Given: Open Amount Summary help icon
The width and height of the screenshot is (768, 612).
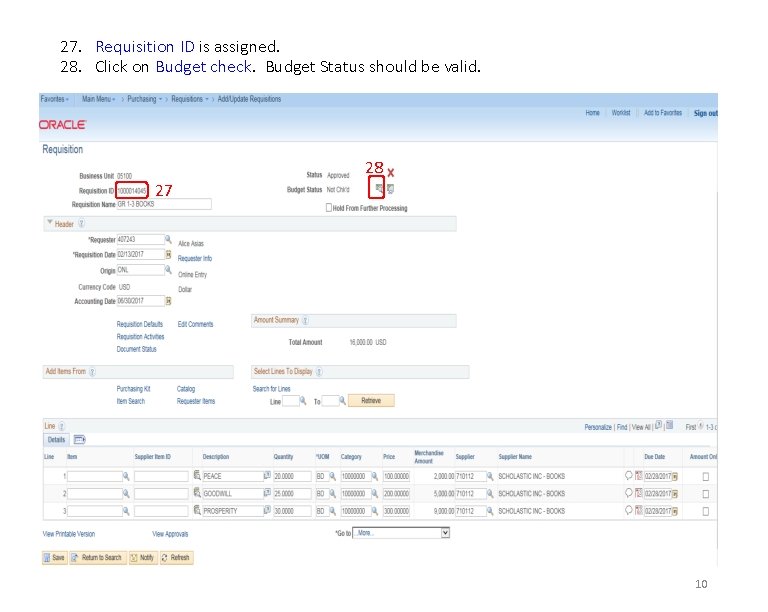Looking at the screenshot, I should (x=305, y=321).
